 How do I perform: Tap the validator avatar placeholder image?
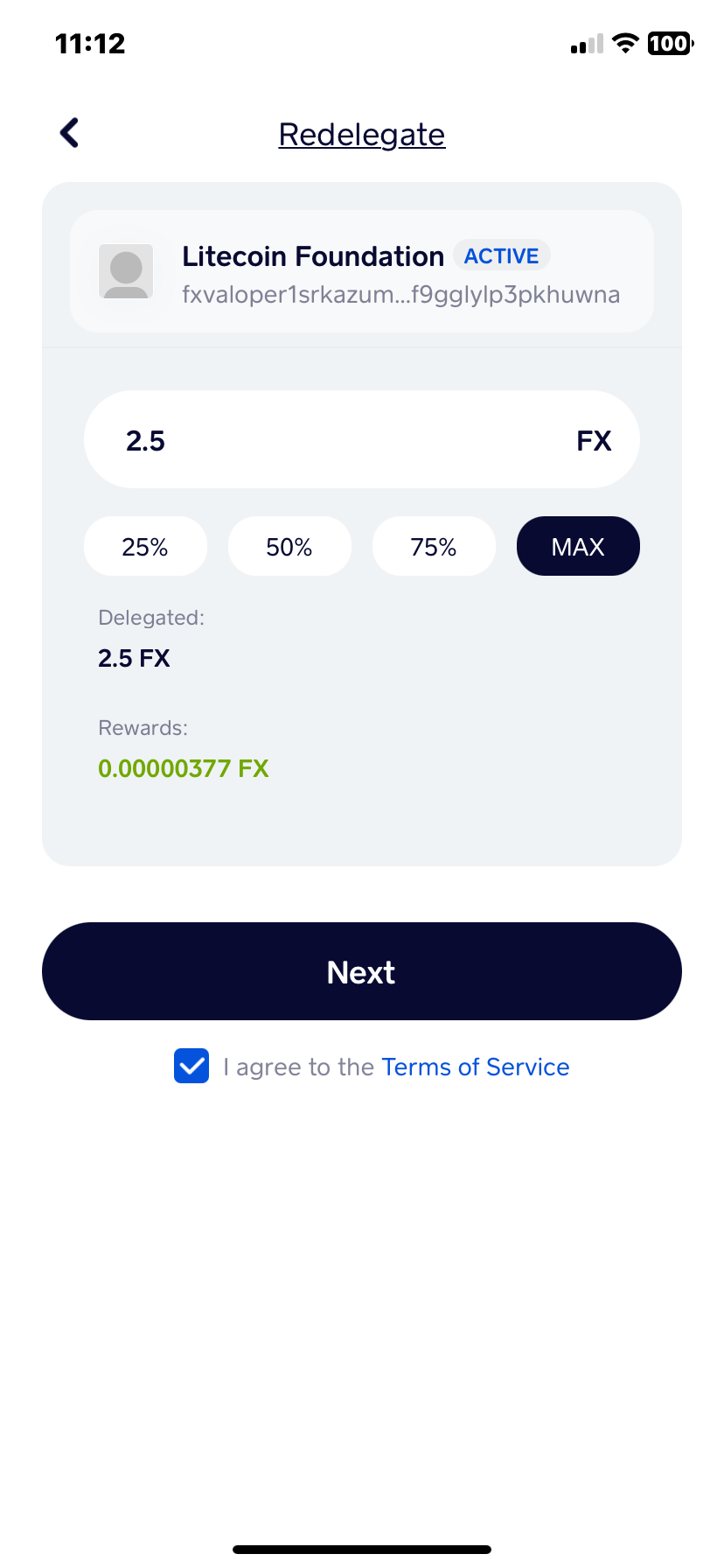pos(126,271)
